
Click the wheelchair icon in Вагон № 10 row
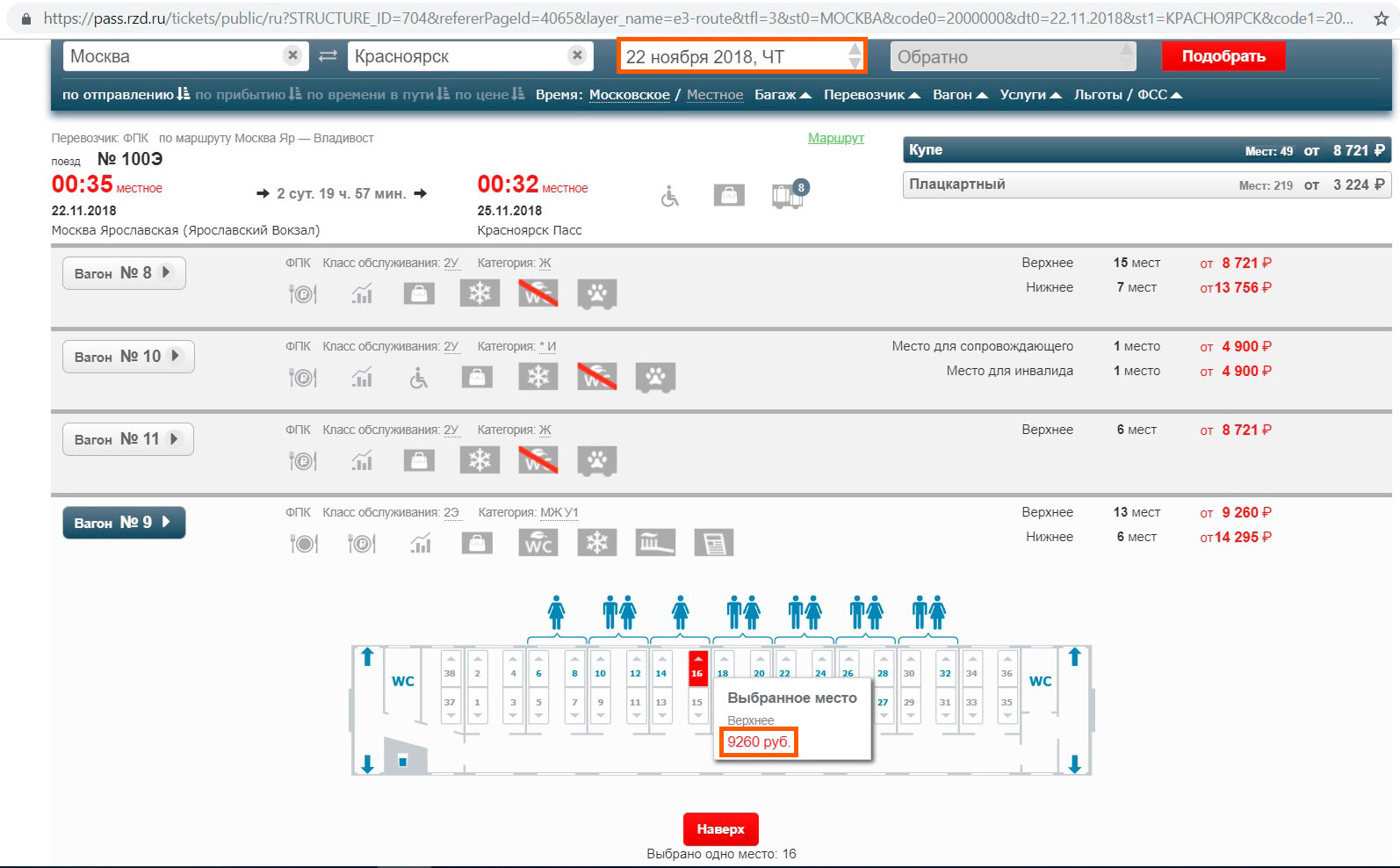pyautogui.click(x=420, y=377)
